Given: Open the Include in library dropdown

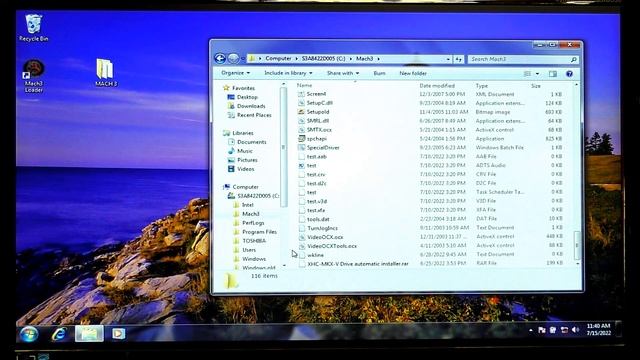Looking at the screenshot, I should 288,73.
